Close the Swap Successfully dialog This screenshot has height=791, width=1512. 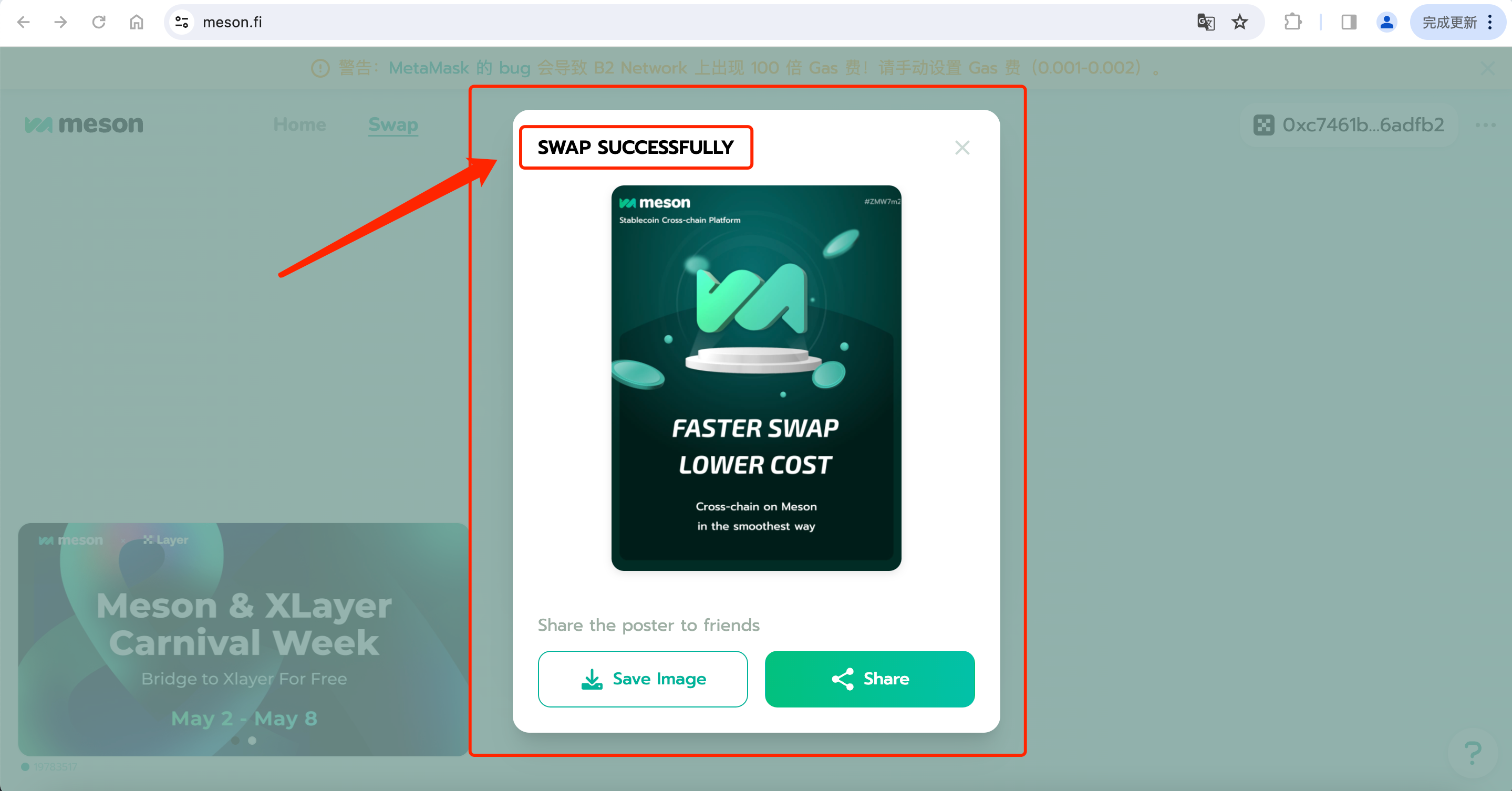click(962, 147)
